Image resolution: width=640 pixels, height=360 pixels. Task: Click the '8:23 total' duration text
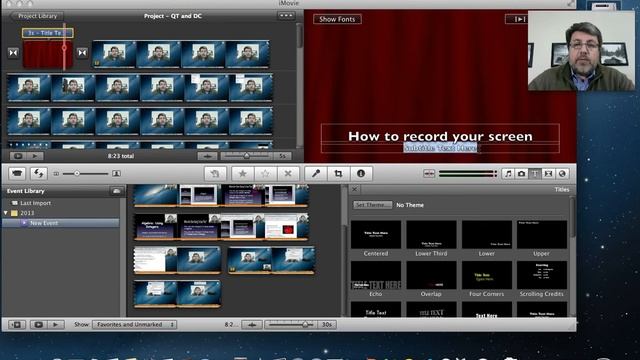[x=121, y=156]
